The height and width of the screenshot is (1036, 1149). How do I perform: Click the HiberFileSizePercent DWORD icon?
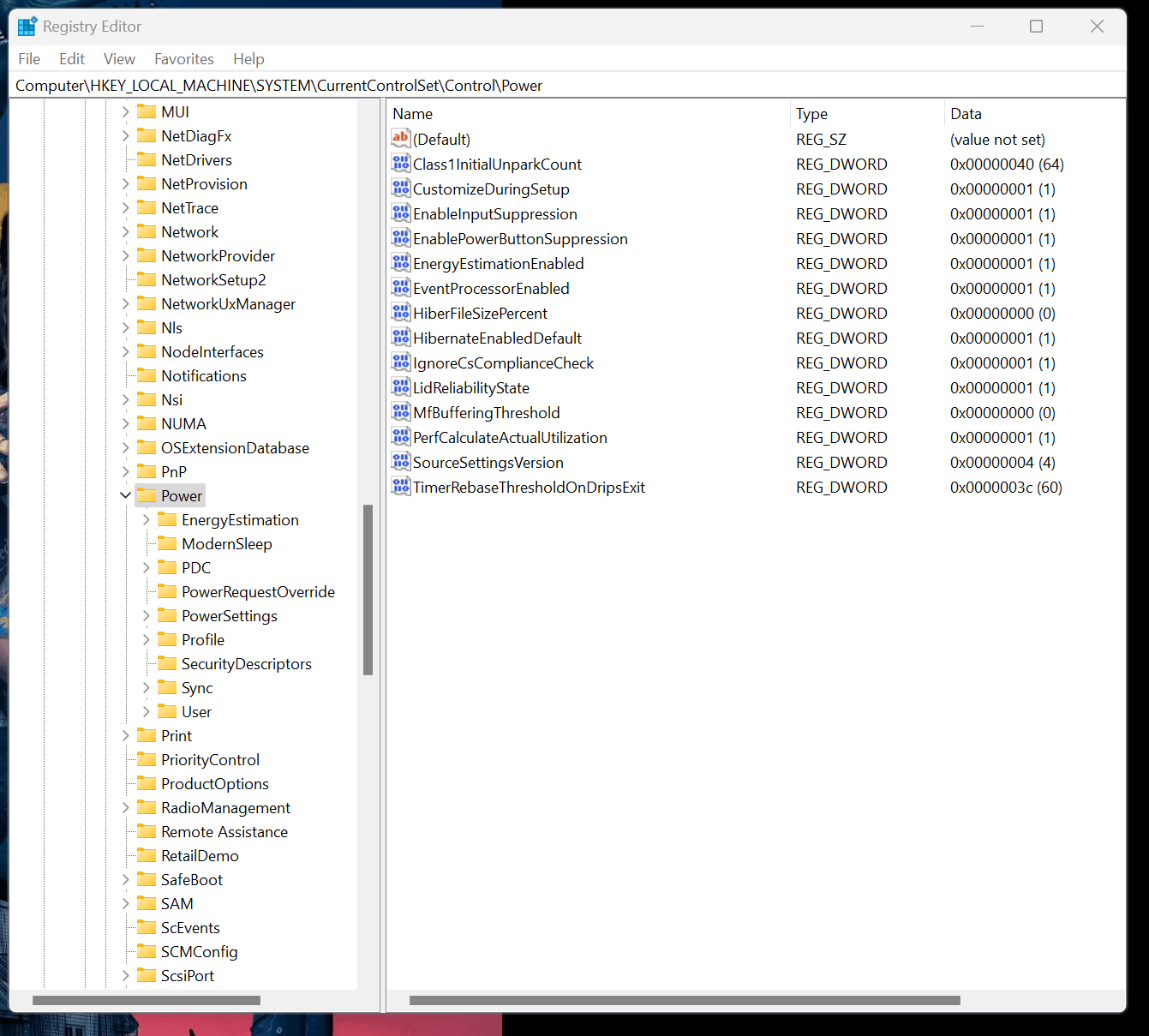pyautogui.click(x=401, y=312)
